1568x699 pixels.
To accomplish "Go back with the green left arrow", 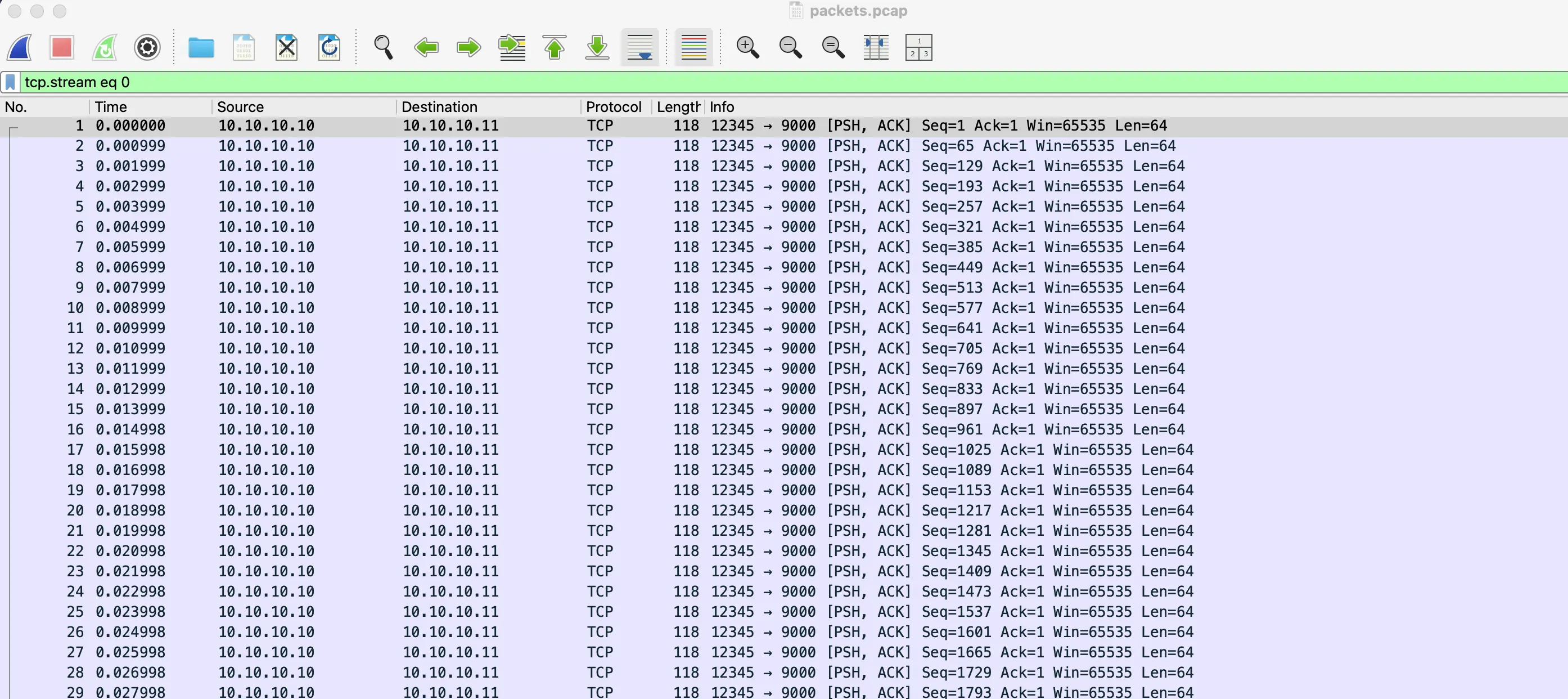I will [426, 47].
